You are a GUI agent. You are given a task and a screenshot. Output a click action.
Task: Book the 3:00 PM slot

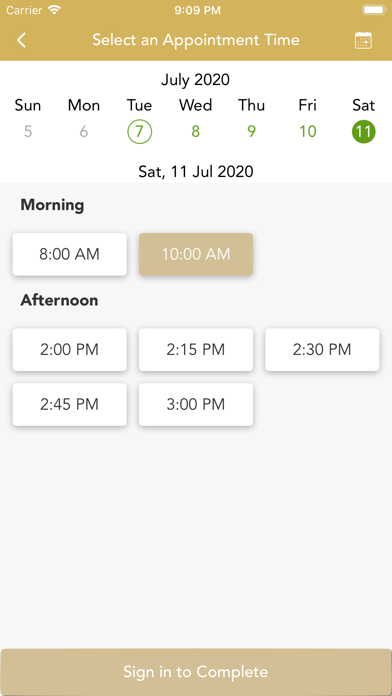point(196,405)
